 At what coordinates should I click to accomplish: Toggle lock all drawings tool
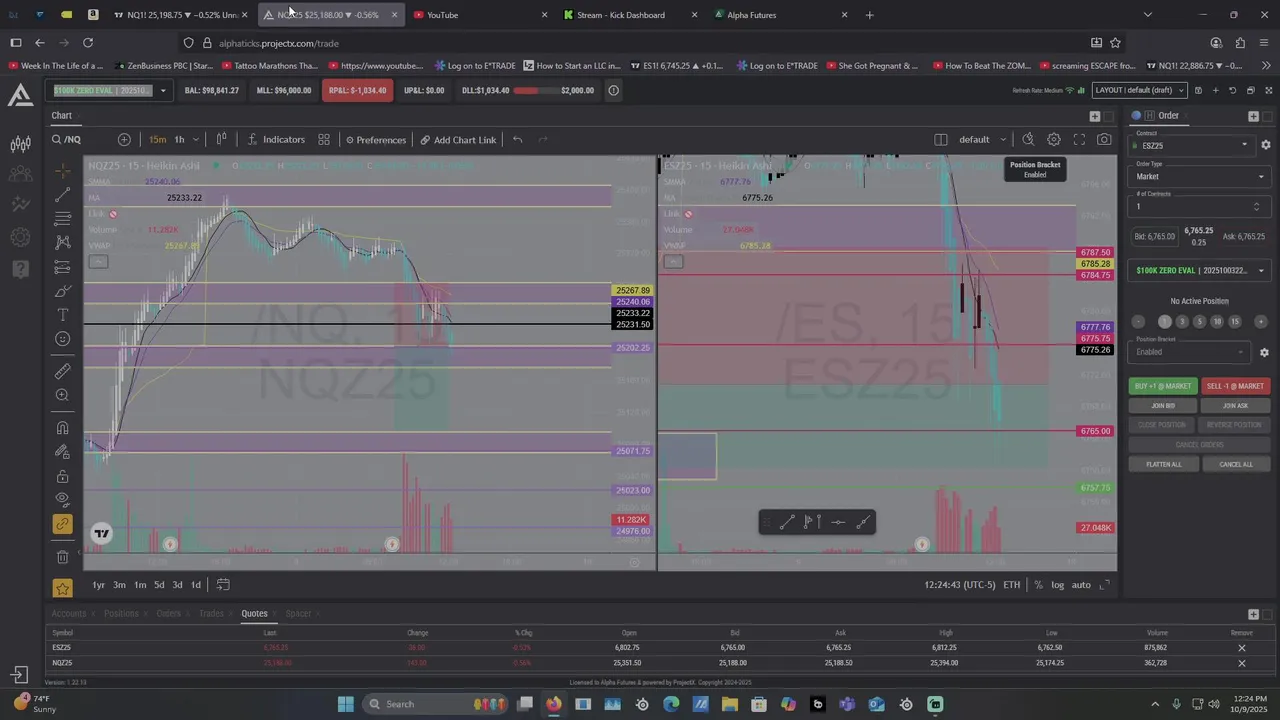click(62, 476)
